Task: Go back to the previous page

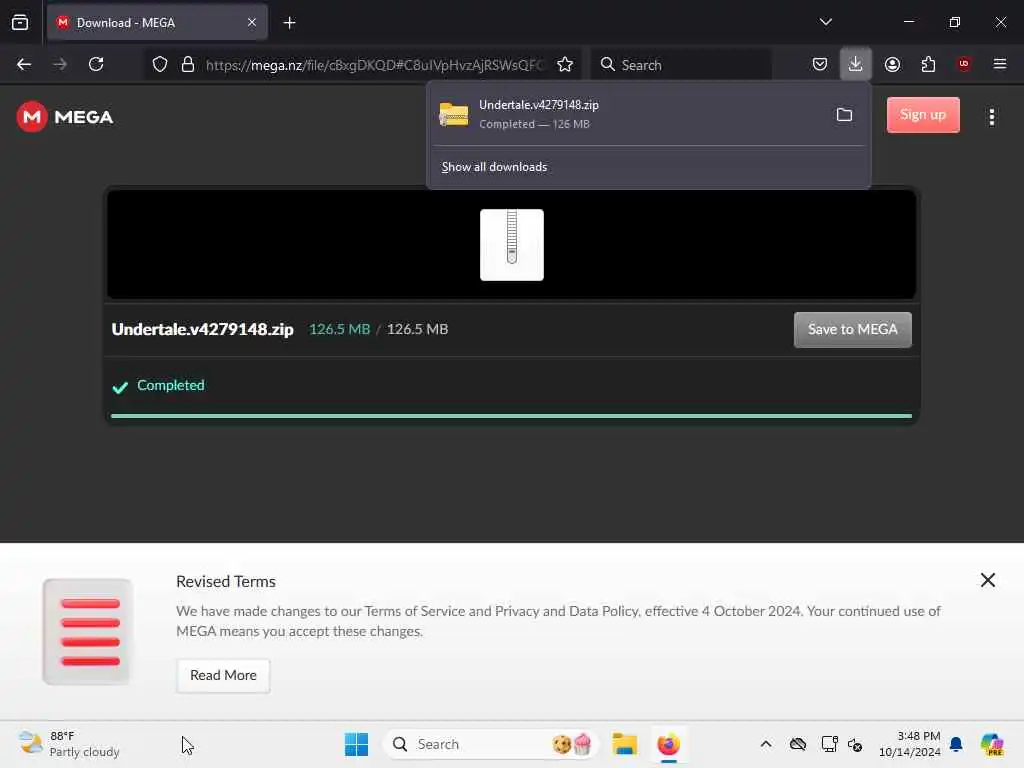Action: tap(24, 64)
